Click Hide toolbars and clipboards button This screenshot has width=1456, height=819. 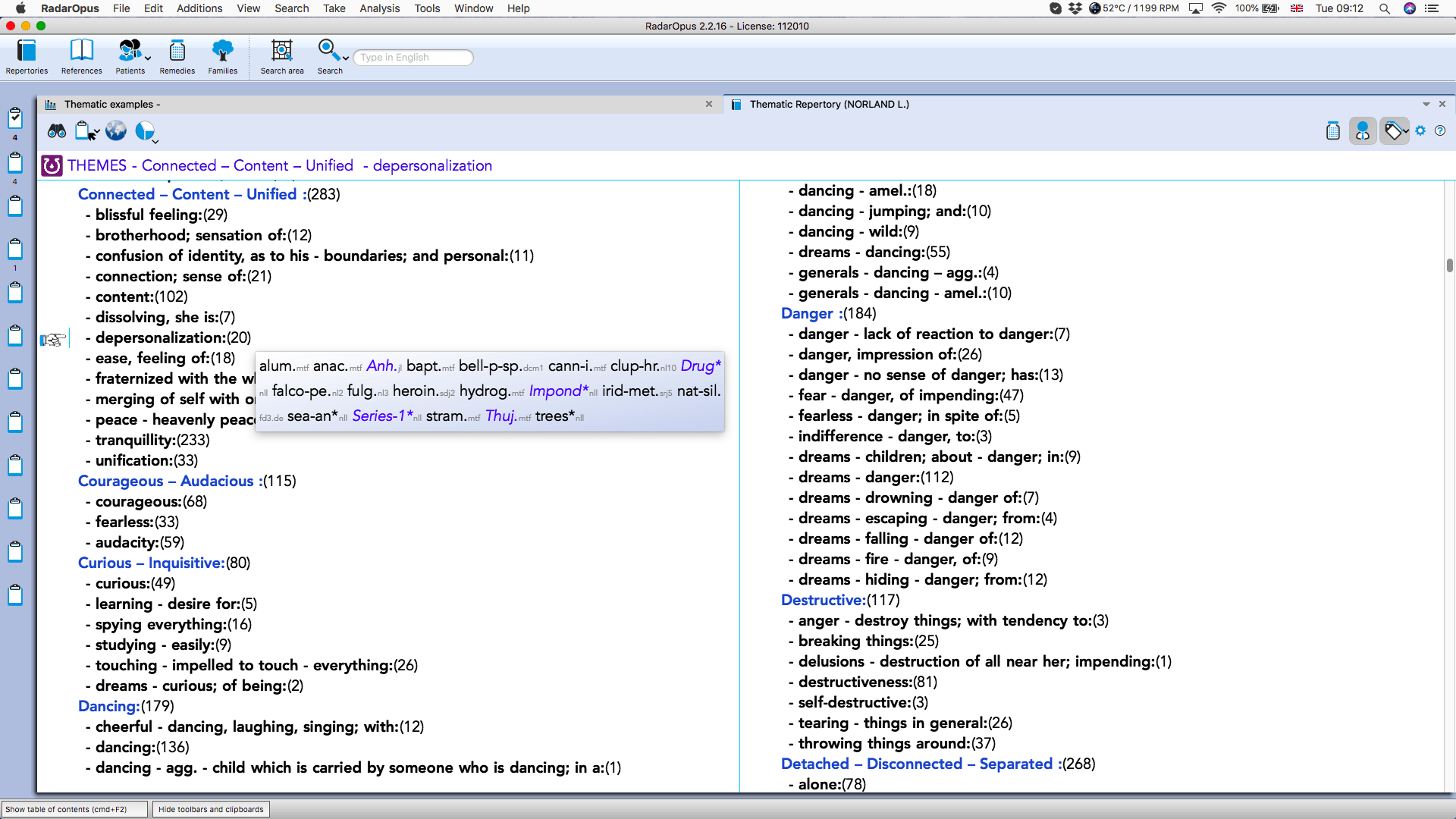211,809
